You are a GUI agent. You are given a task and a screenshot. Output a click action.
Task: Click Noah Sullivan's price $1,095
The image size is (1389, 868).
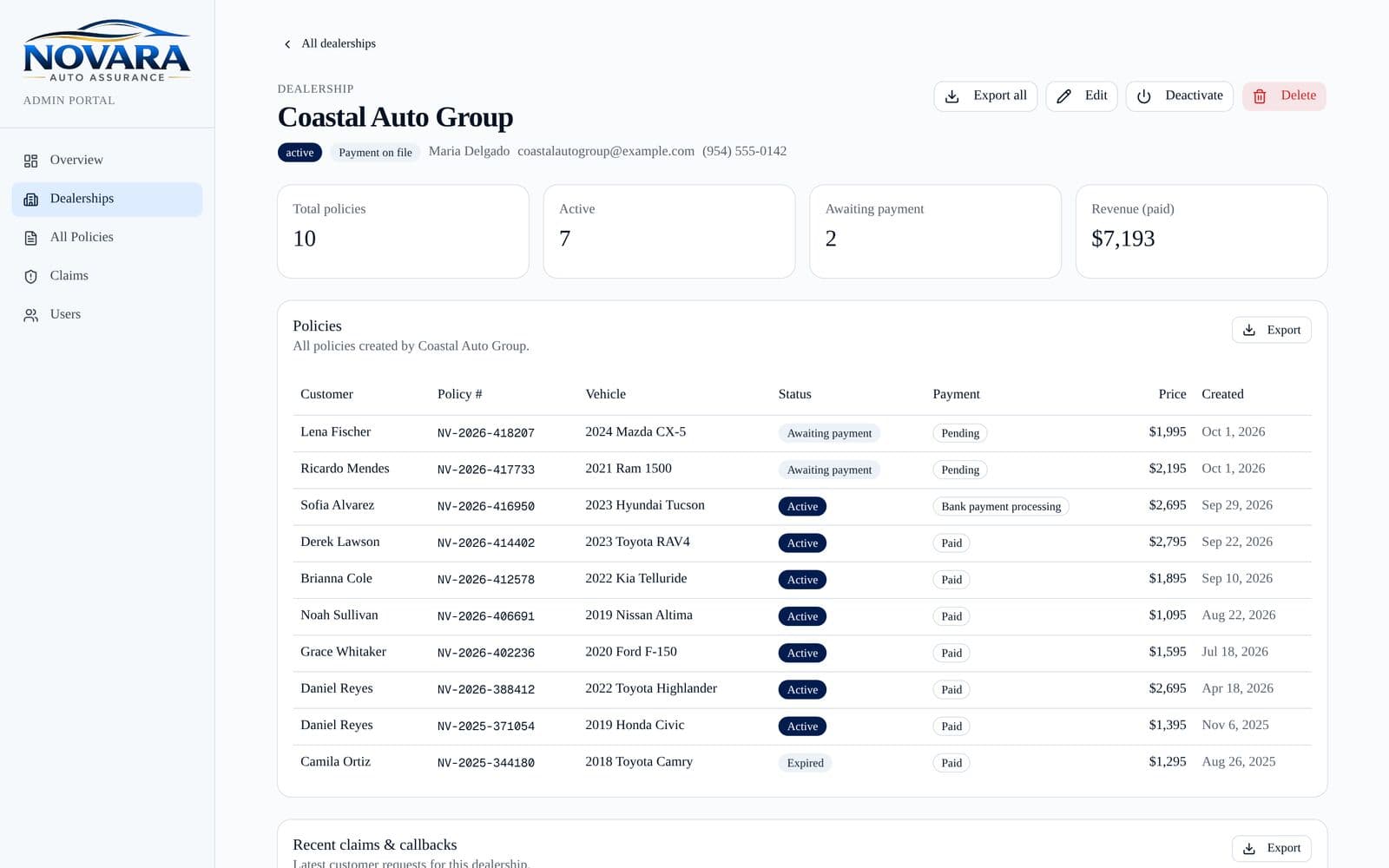click(x=1167, y=615)
